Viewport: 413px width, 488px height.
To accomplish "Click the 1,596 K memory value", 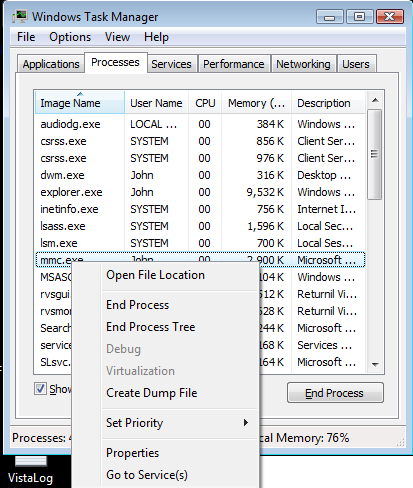I will point(266,226).
